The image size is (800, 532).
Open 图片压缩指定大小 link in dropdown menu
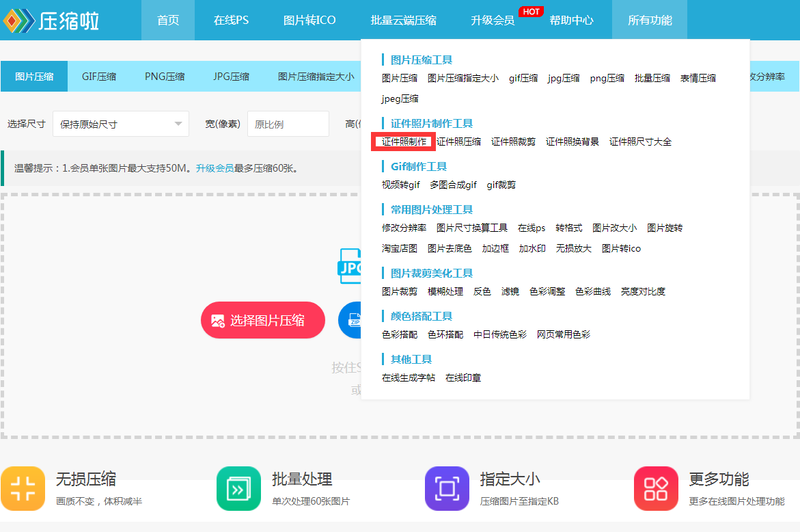tap(463, 78)
